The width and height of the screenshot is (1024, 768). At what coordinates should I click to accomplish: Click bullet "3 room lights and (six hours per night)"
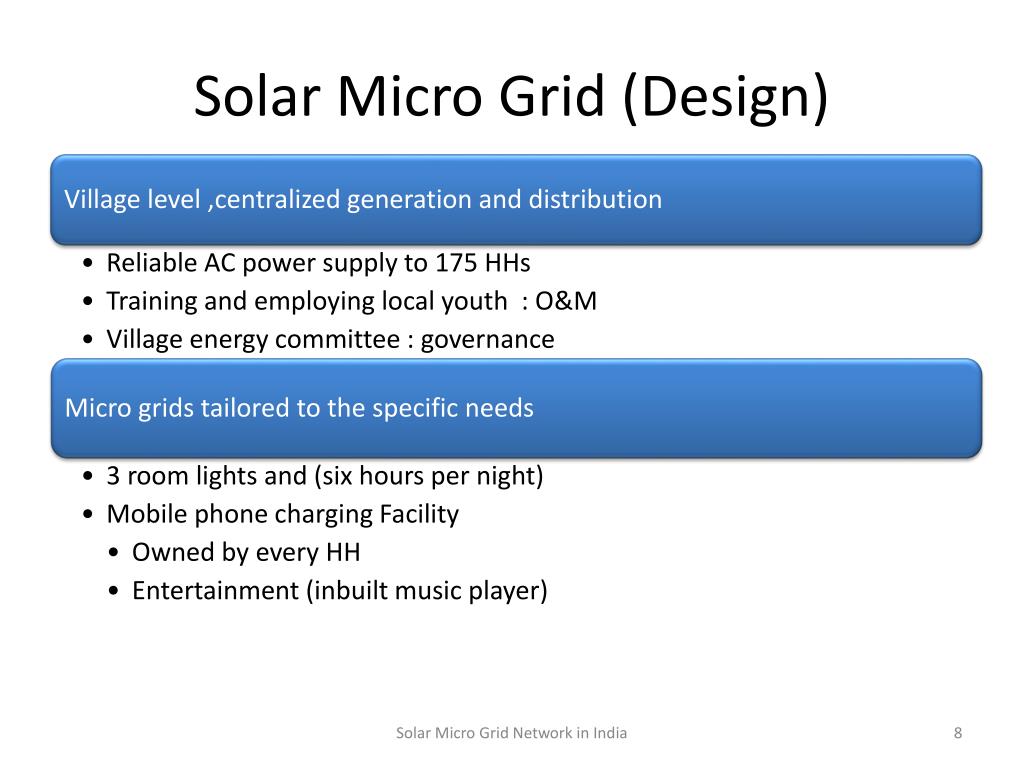point(325,476)
